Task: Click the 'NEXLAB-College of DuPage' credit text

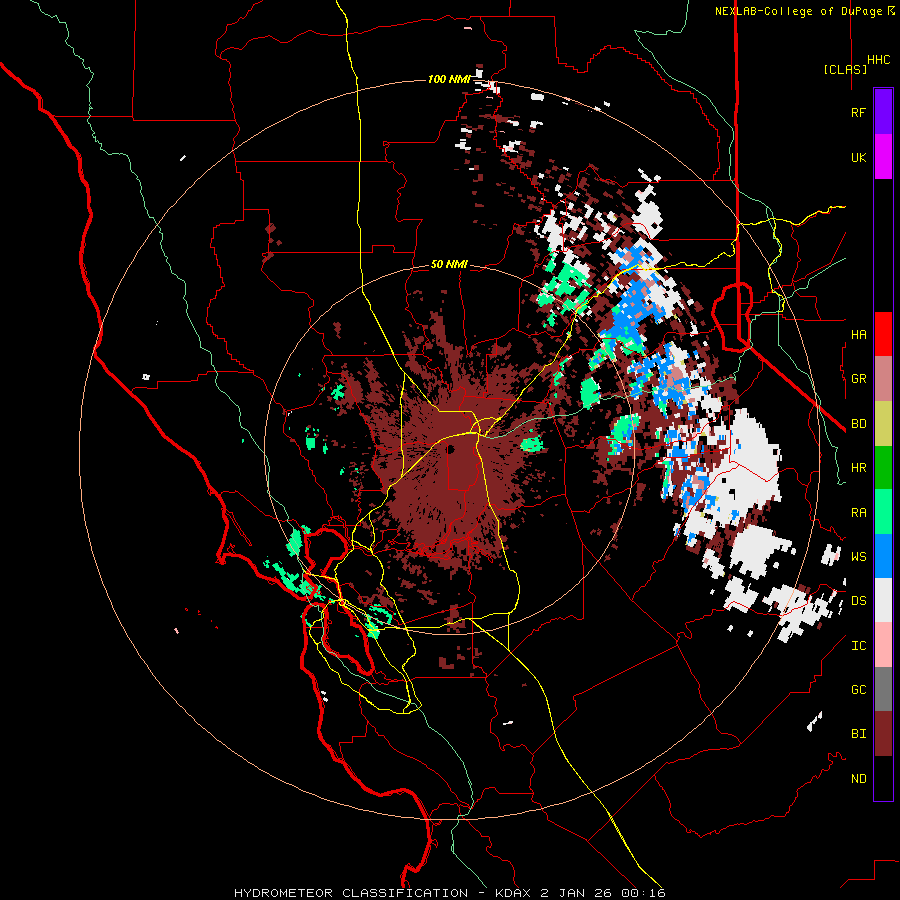Action: [x=800, y=11]
